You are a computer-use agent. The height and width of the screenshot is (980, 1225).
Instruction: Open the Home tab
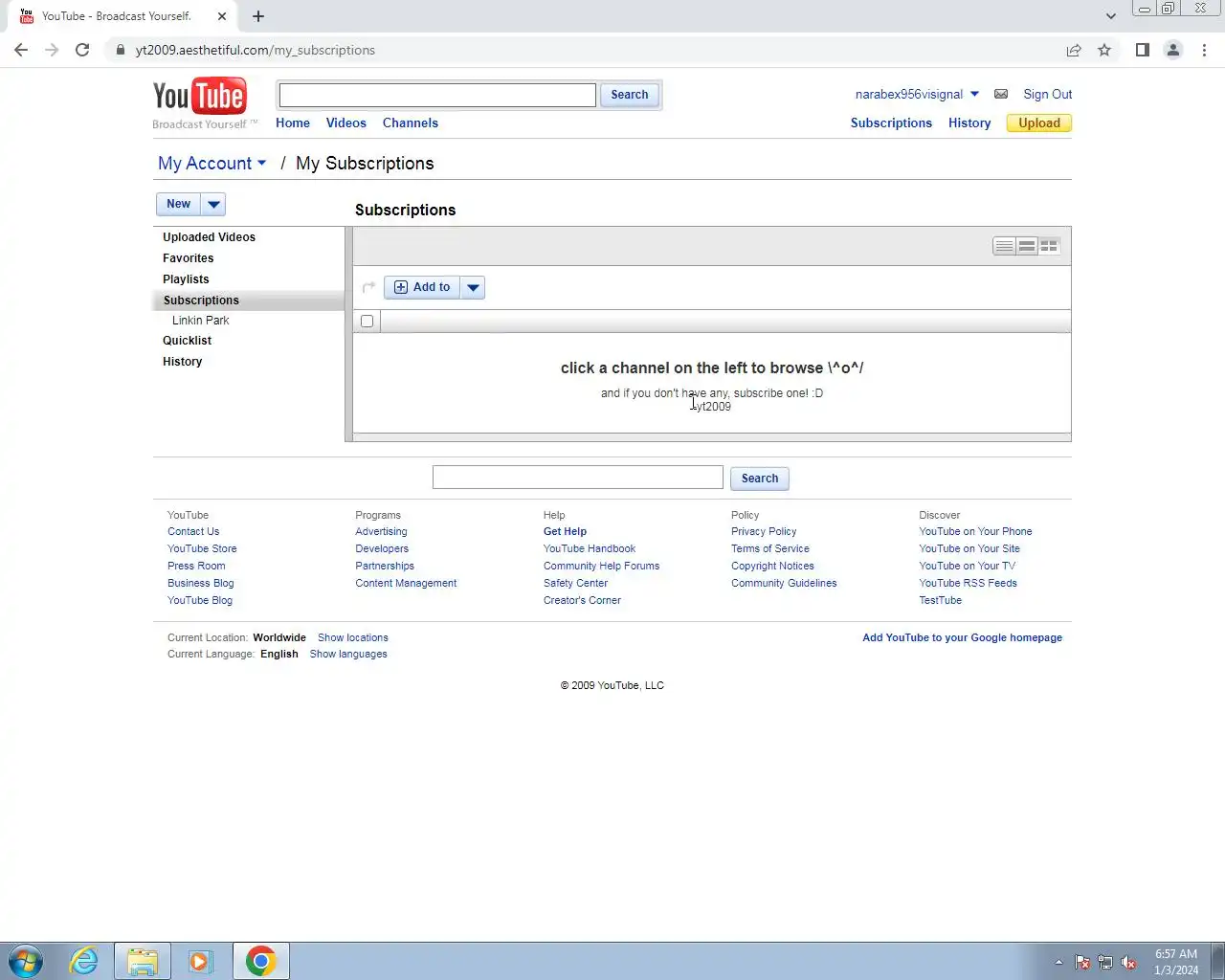(x=293, y=122)
